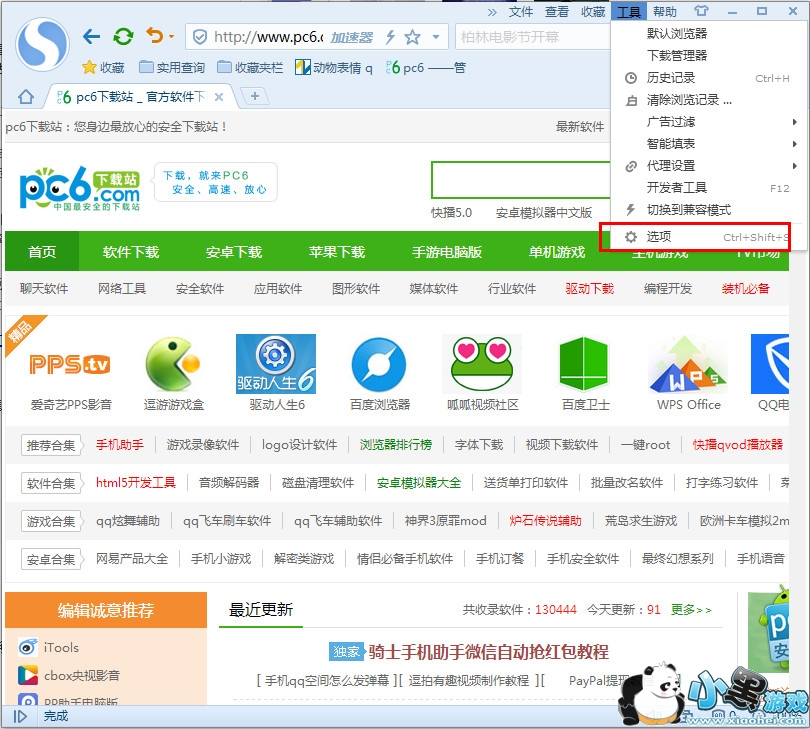This screenshot has height=729, width=810.
Task: Toggle the sidebar icon in status bar
Action: 20,716
